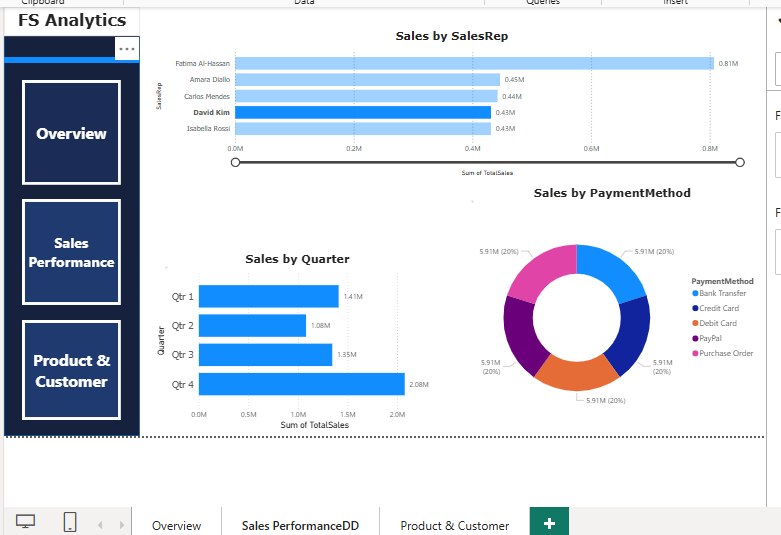Image resolution: width=781 pixels, height=535 pixels.
Task: Click the Sales by PaymentMethod title
Action: 612,193
